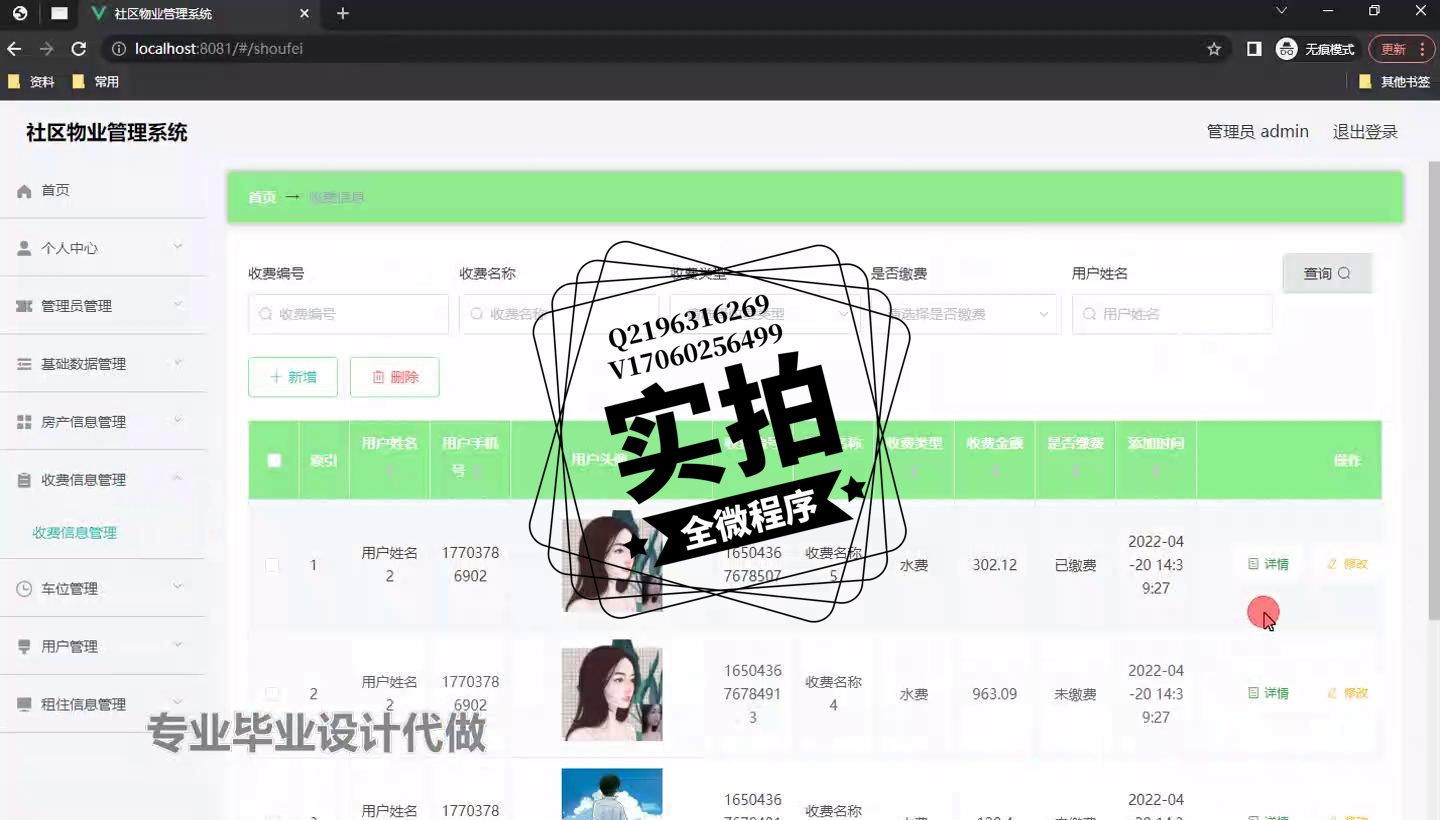This screenshot has height=820, width=1440.
Task: Click the 收费信息管理 clipboard icon
Action: pyautogui.click(x=25, y=480)
